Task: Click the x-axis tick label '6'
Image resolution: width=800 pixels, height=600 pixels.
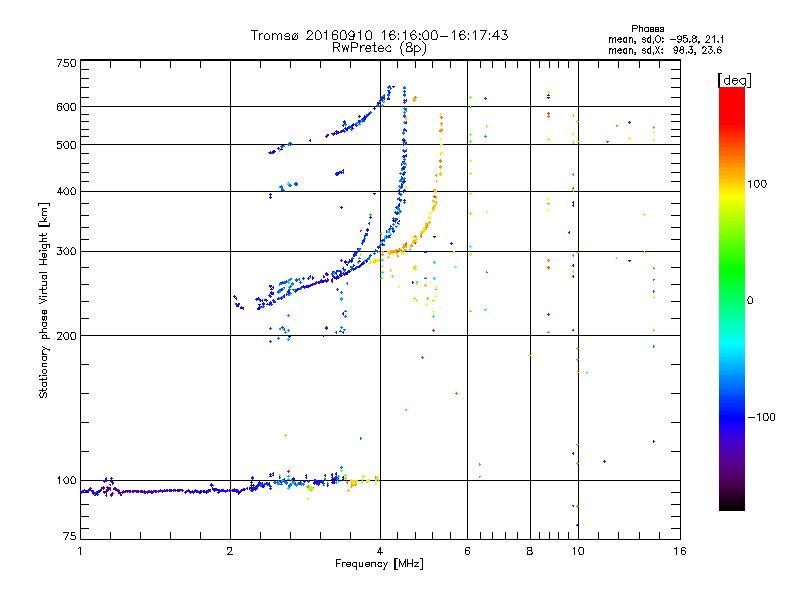Action: pyautogui.click(x=467, y=551)
